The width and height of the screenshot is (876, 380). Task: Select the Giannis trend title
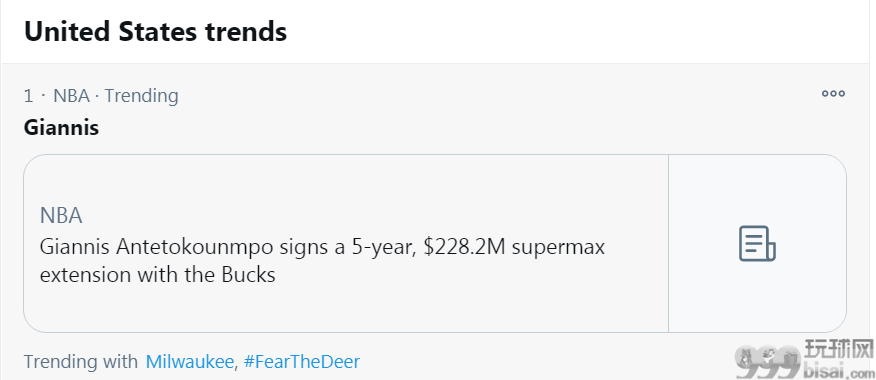pos(61,128)
